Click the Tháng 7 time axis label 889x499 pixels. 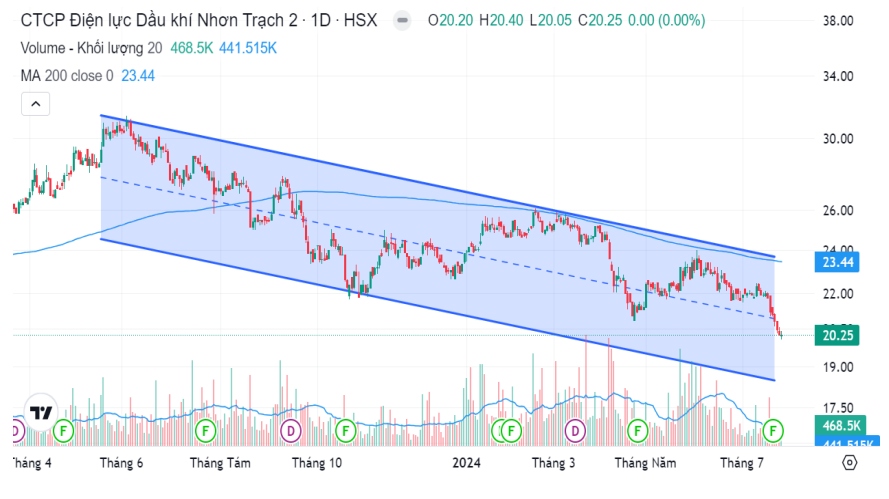click(x=742, y=463)
